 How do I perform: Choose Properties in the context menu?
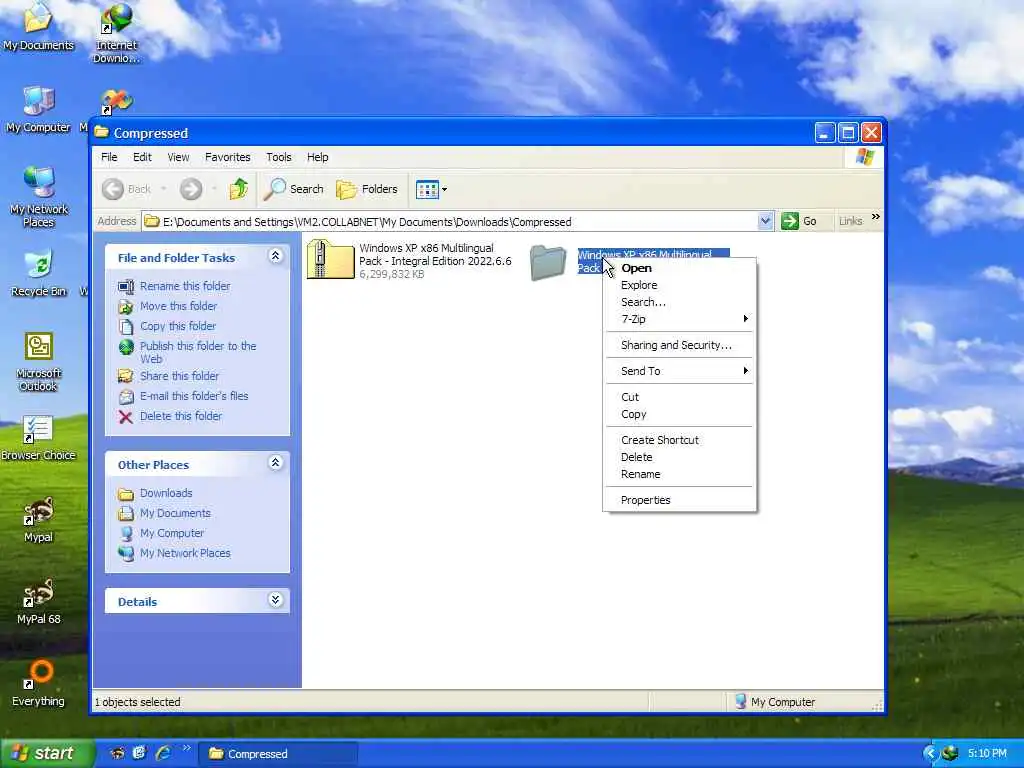pos(679,500)
